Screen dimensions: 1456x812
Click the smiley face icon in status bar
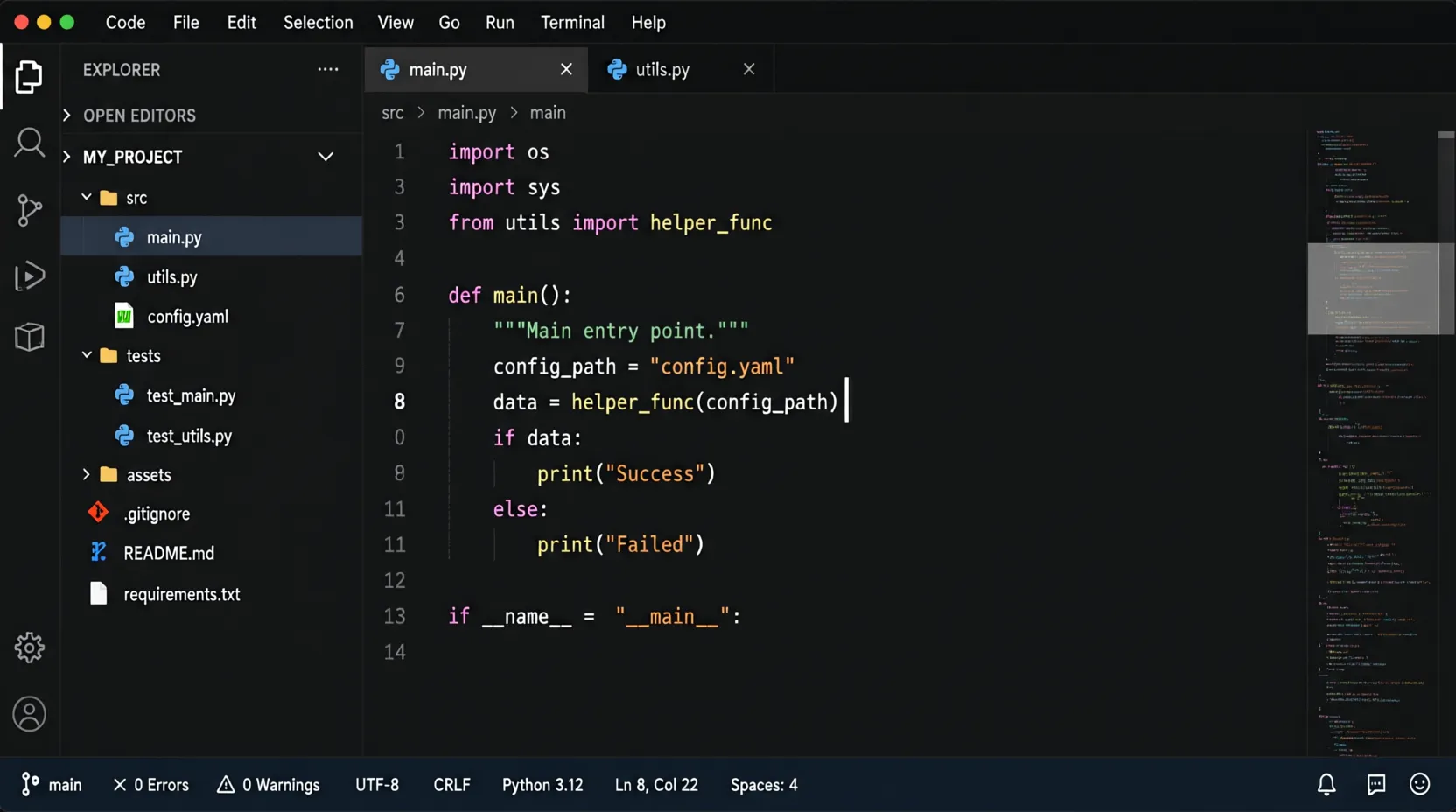click(x=1420, y=784)
